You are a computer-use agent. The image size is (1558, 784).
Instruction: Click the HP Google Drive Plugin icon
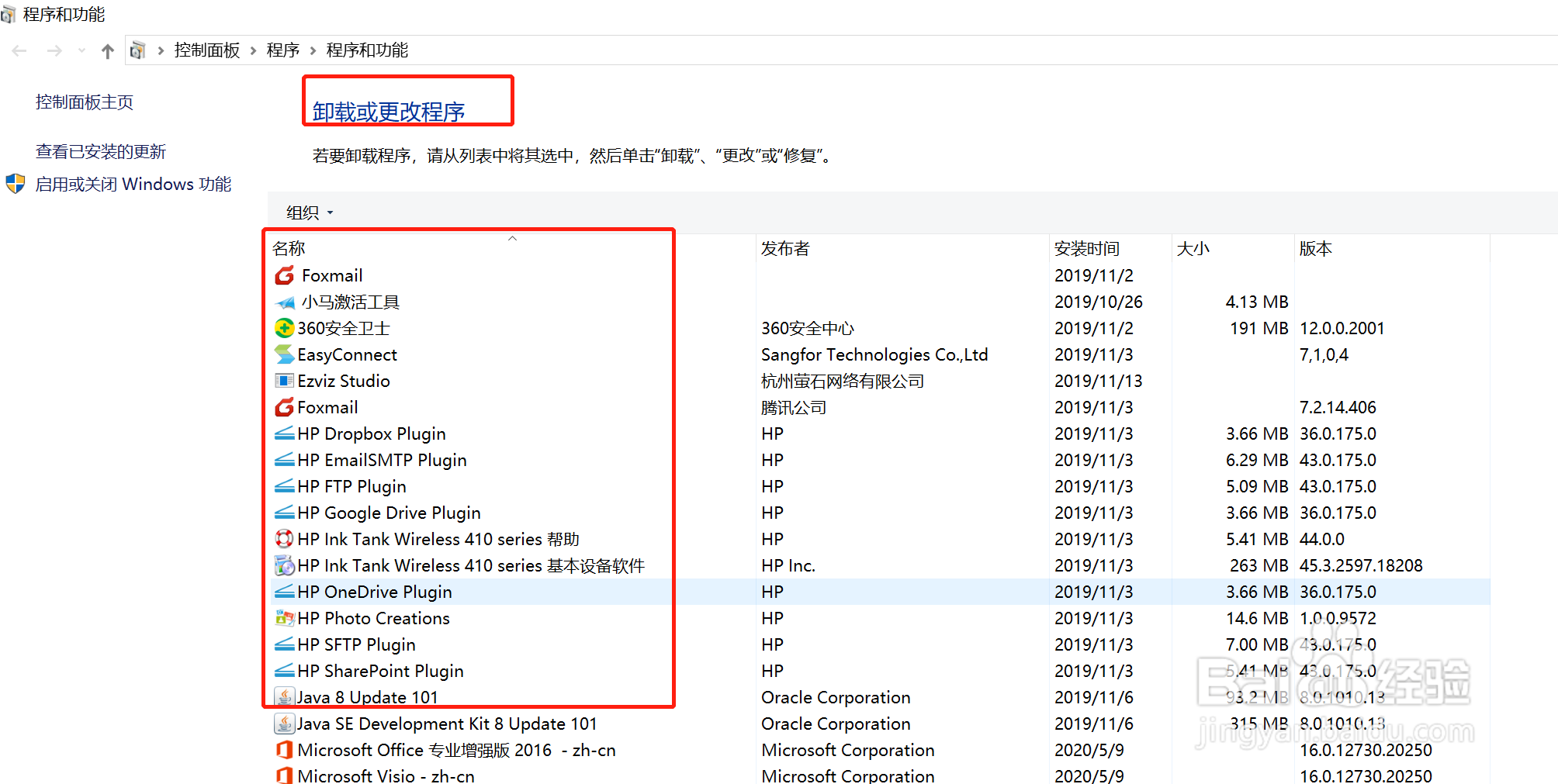(x=284, y=513)
